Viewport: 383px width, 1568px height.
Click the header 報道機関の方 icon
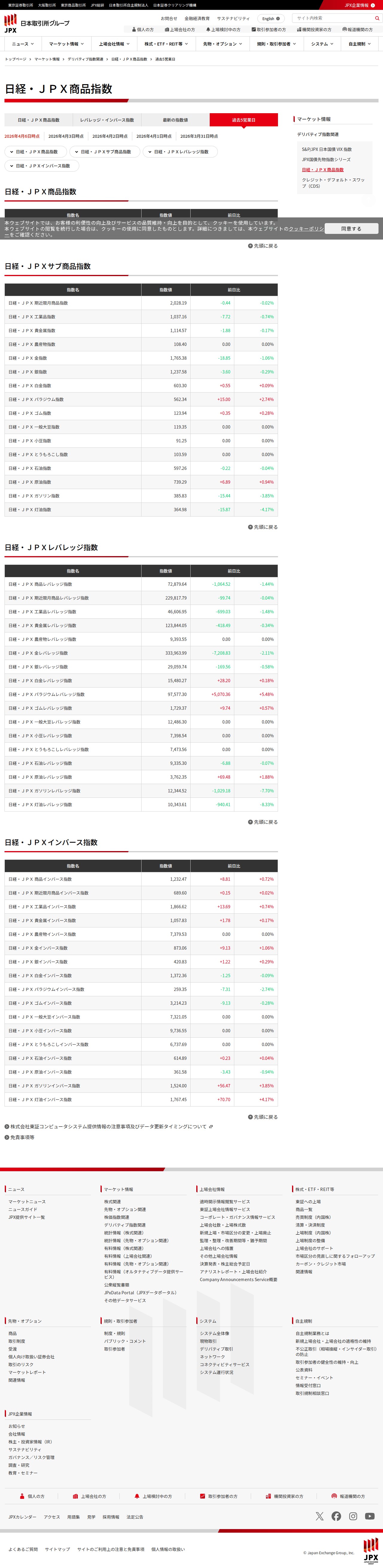[x=345, y=29]
